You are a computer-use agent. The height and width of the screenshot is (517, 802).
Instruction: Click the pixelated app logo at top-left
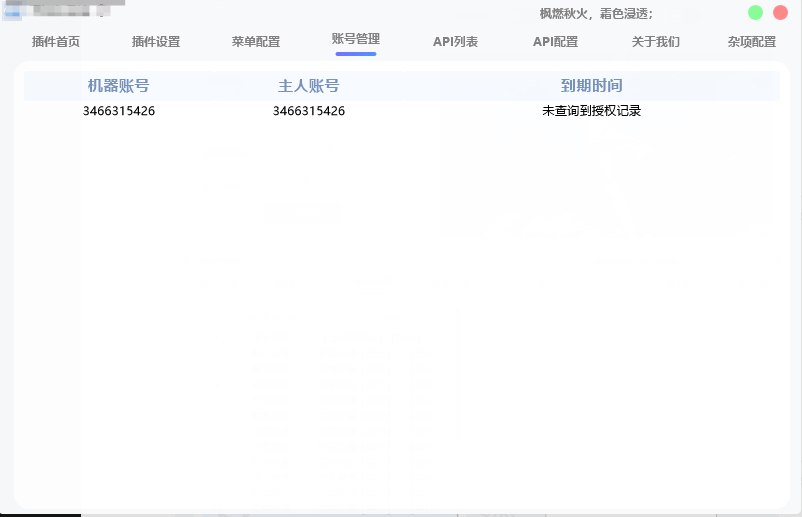point(12,11)
